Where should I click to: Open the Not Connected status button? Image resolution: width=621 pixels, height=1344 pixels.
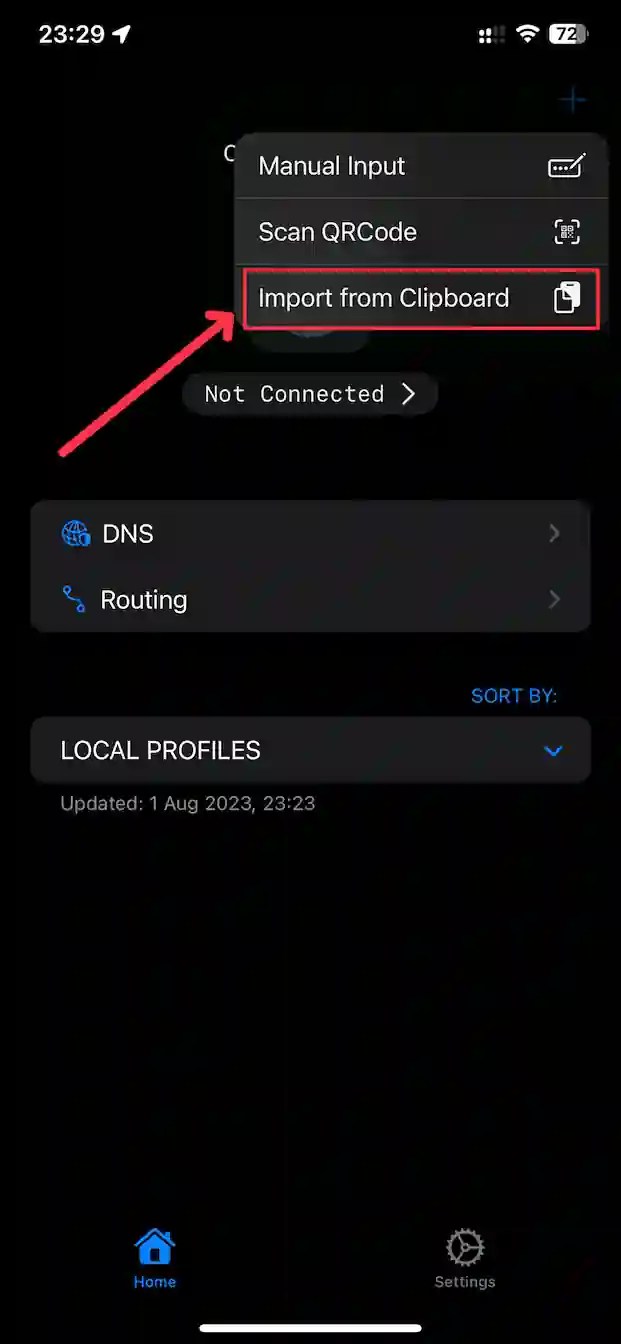tap(310, 394)
